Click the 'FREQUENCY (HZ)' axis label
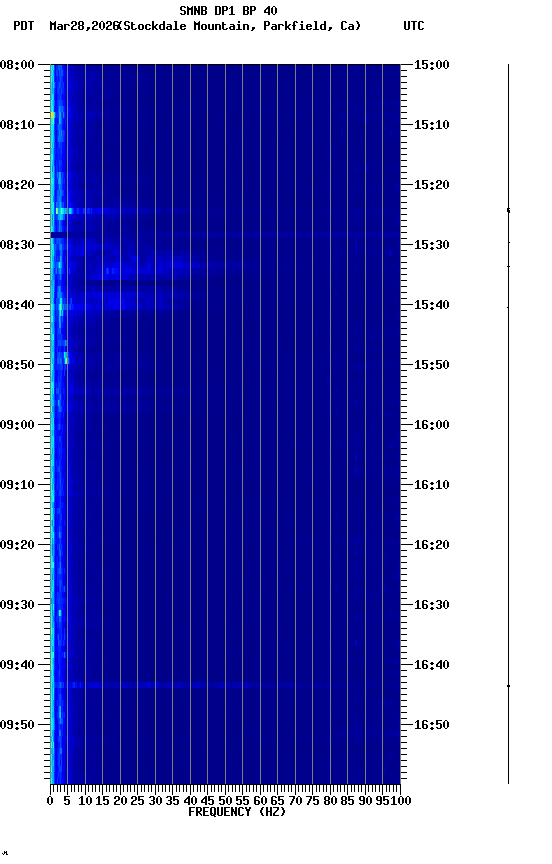Viewport: 552px width, 864px height. click(237, 812)
